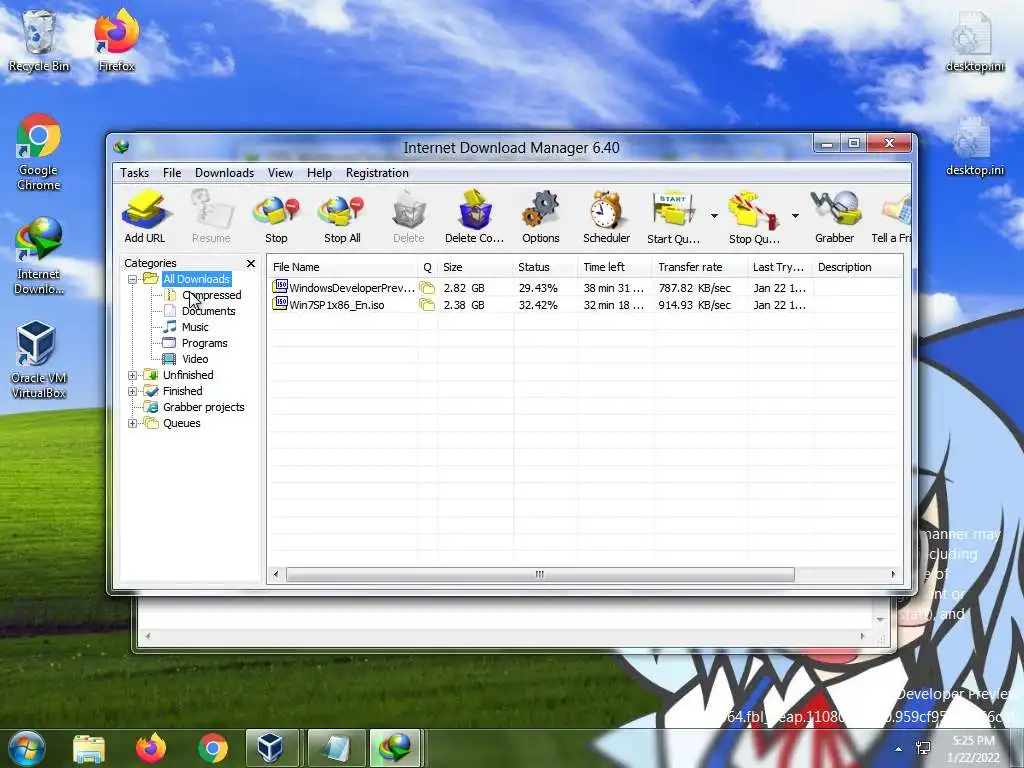Click the download list scroll right arrow
The image size is (1024, 768).
point(893,575)
